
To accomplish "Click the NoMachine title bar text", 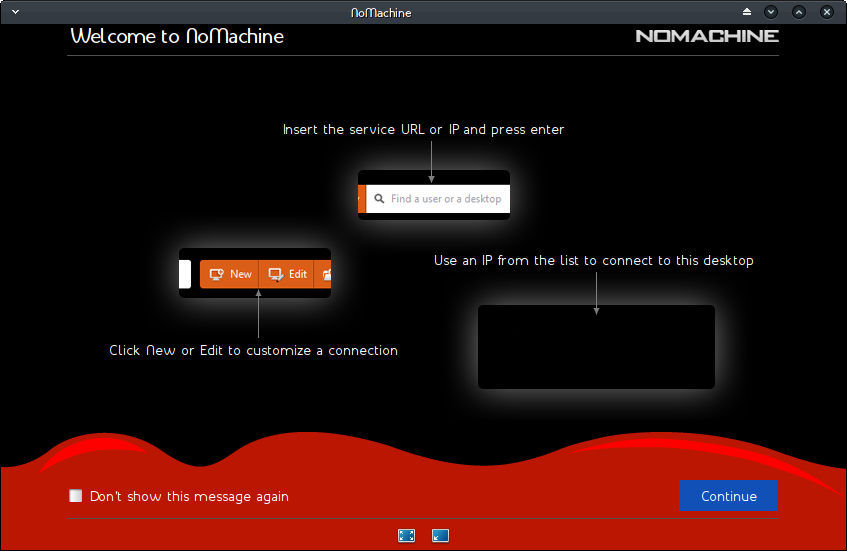I will pos(381,12).
